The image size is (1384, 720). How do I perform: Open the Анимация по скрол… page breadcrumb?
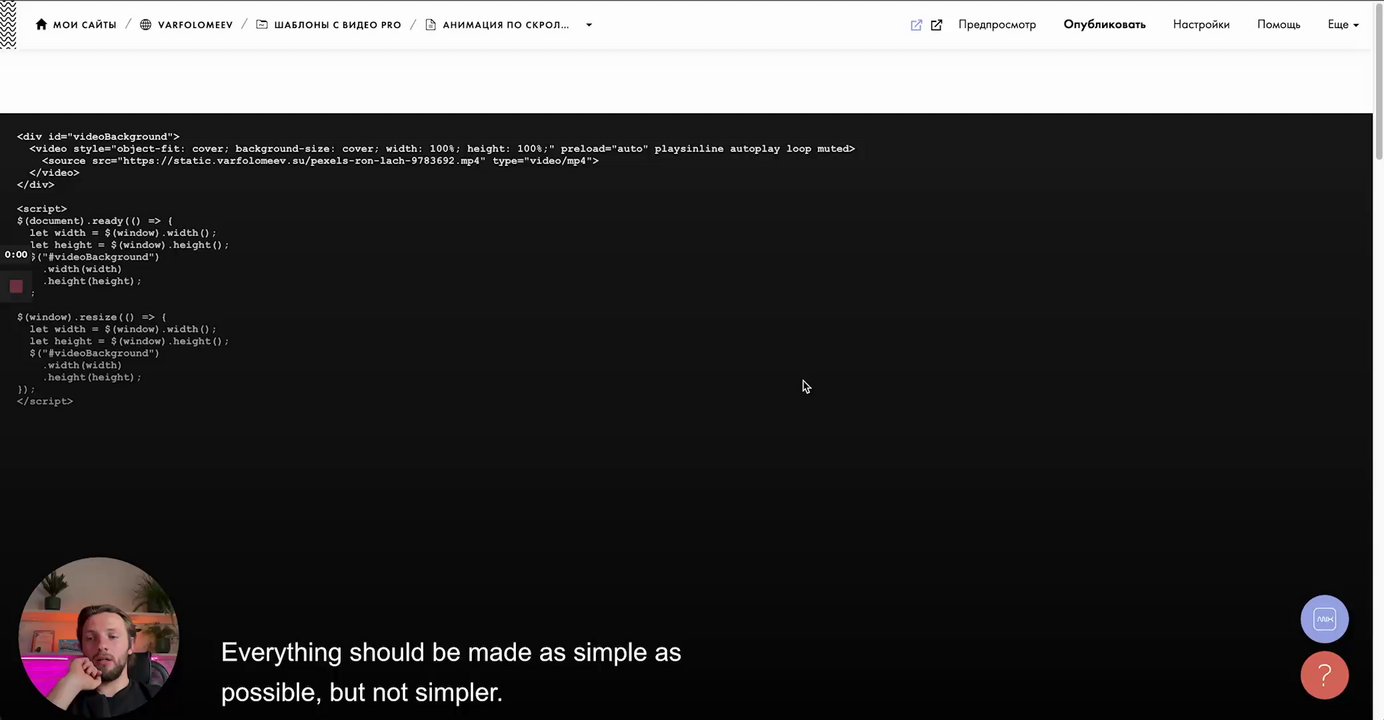pyautogui.click(x=506, y=25)
